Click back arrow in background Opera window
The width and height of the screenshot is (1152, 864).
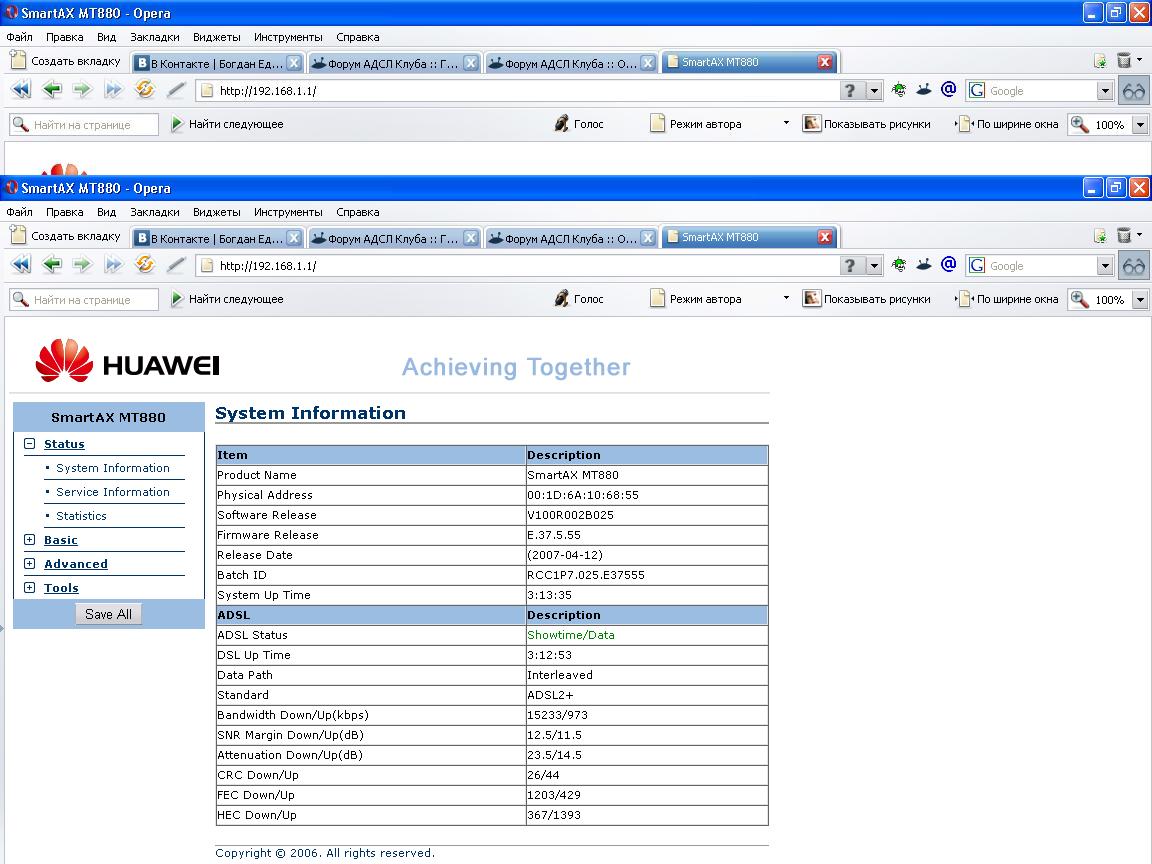pyautogui.click(x=51, y=90)
